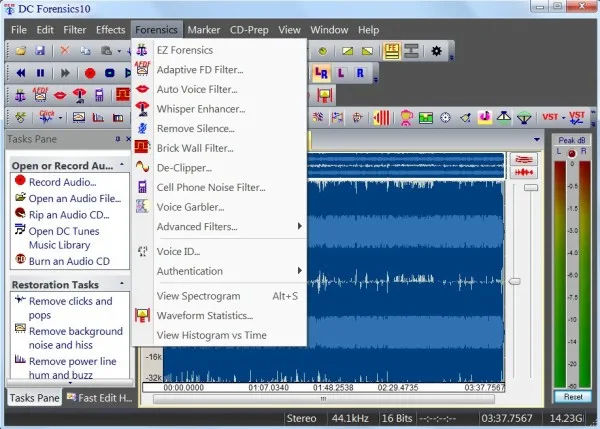600x429 pixels.
Task: Click the EZ Forensics scales toolbar icon
Action: [x=20, y=95]
